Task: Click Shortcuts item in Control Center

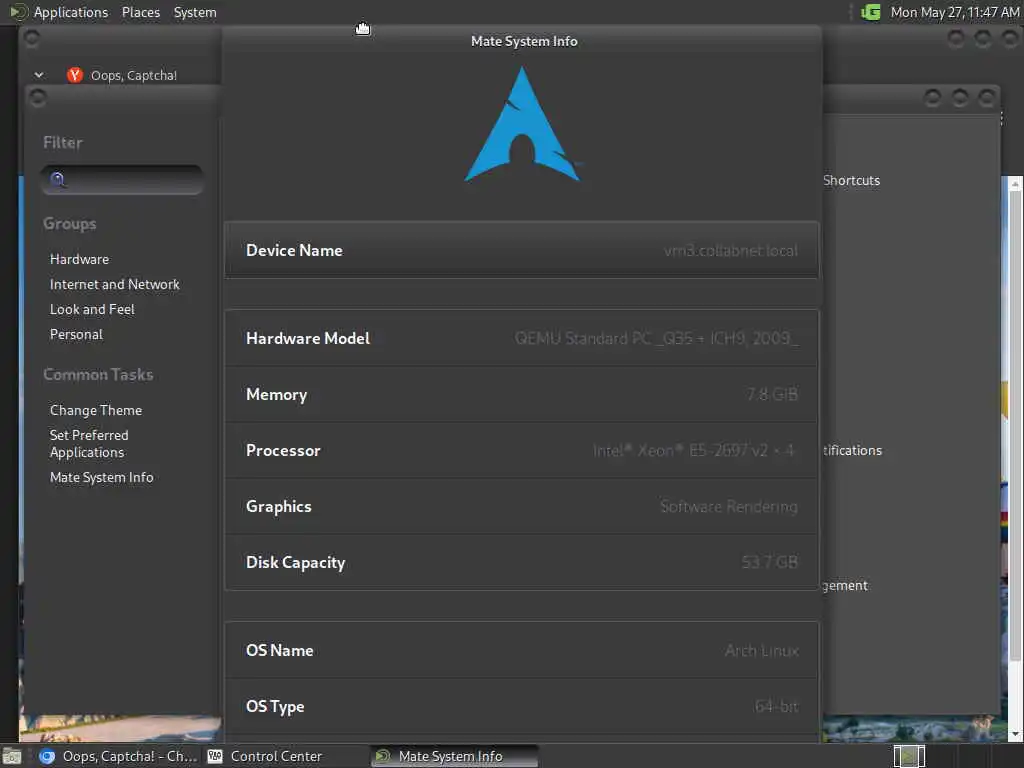Action: point(851,180)
